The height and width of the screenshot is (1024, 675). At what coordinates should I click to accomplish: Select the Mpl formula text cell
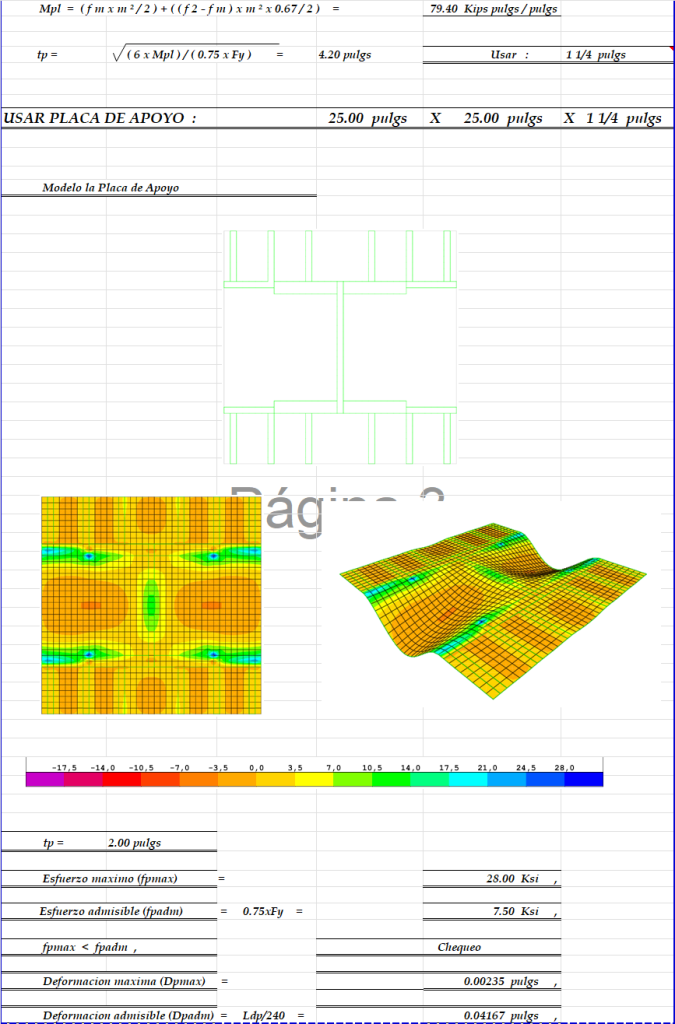click(180, 9)
